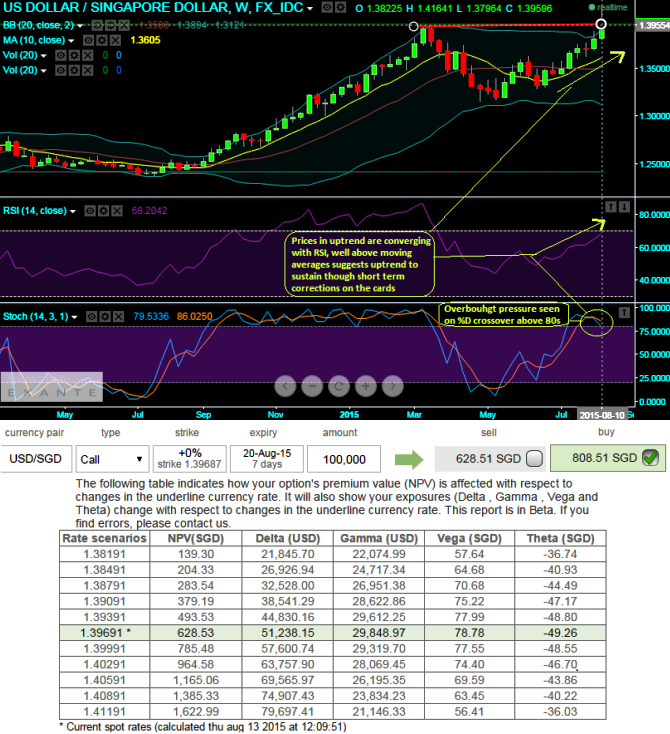670x734 pixels.
Task: Click Stoch value 86.0250
Action: point(194,316)
